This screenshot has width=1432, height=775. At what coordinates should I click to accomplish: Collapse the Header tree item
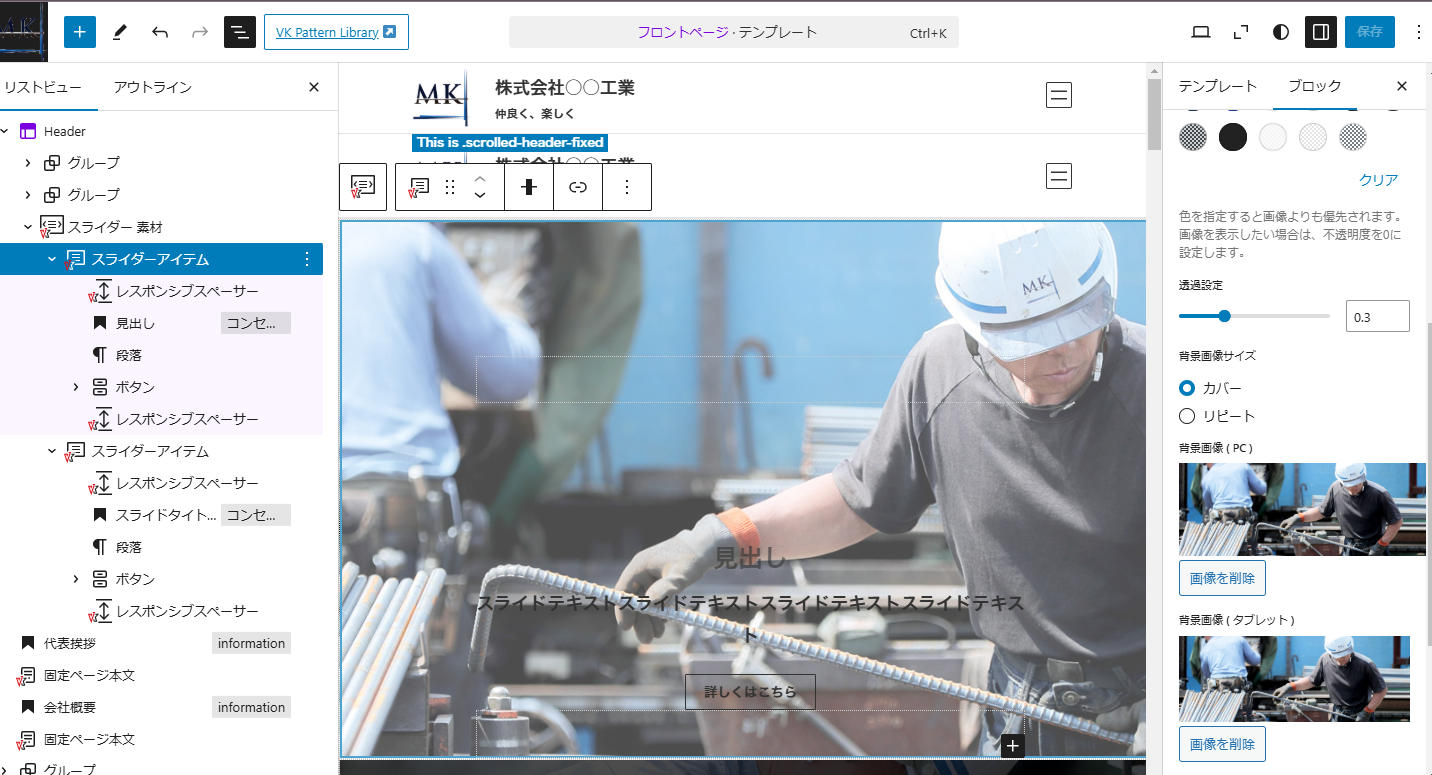[x=5, y=131]
